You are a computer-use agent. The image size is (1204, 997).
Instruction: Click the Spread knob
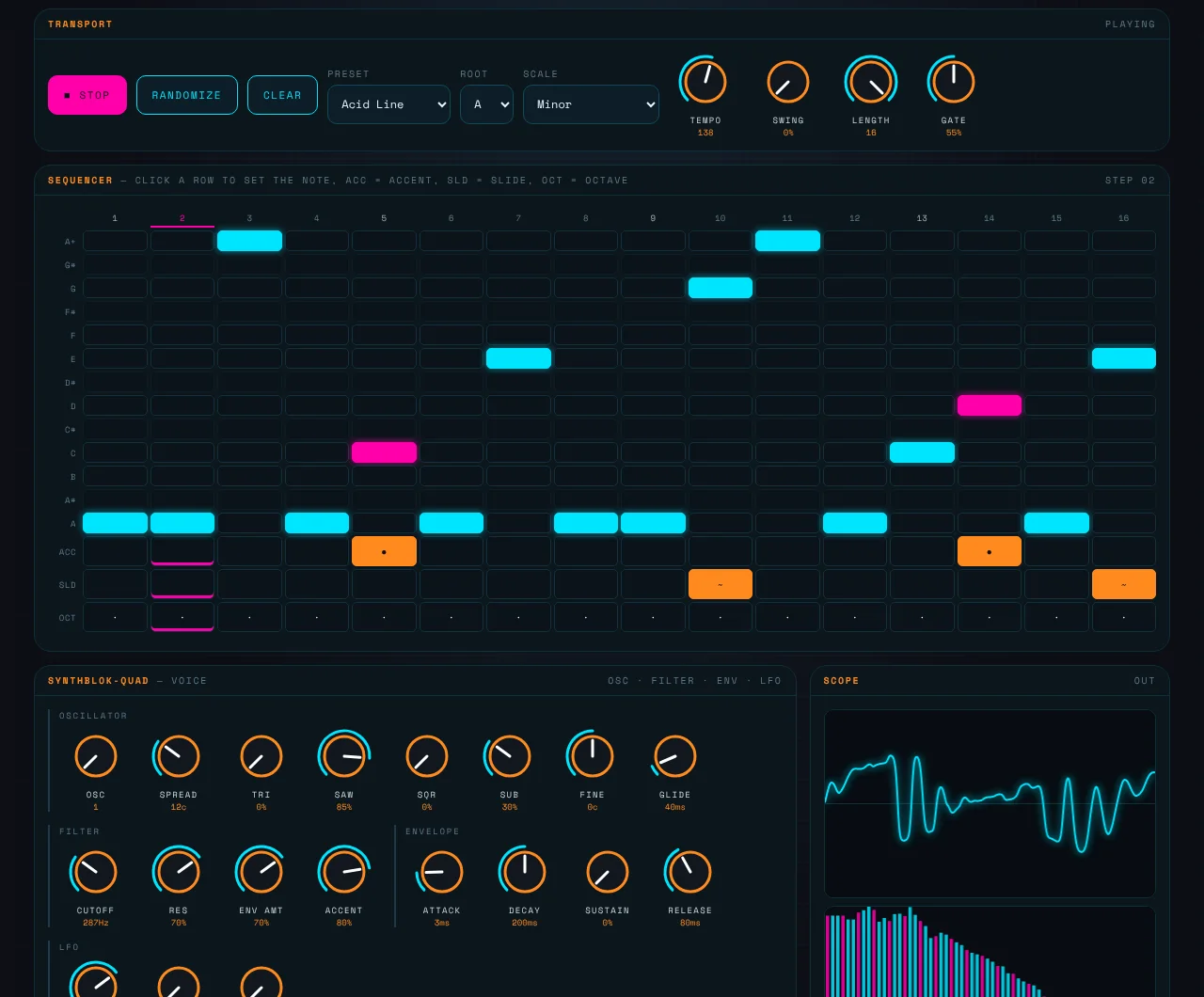tap(179, 756)
